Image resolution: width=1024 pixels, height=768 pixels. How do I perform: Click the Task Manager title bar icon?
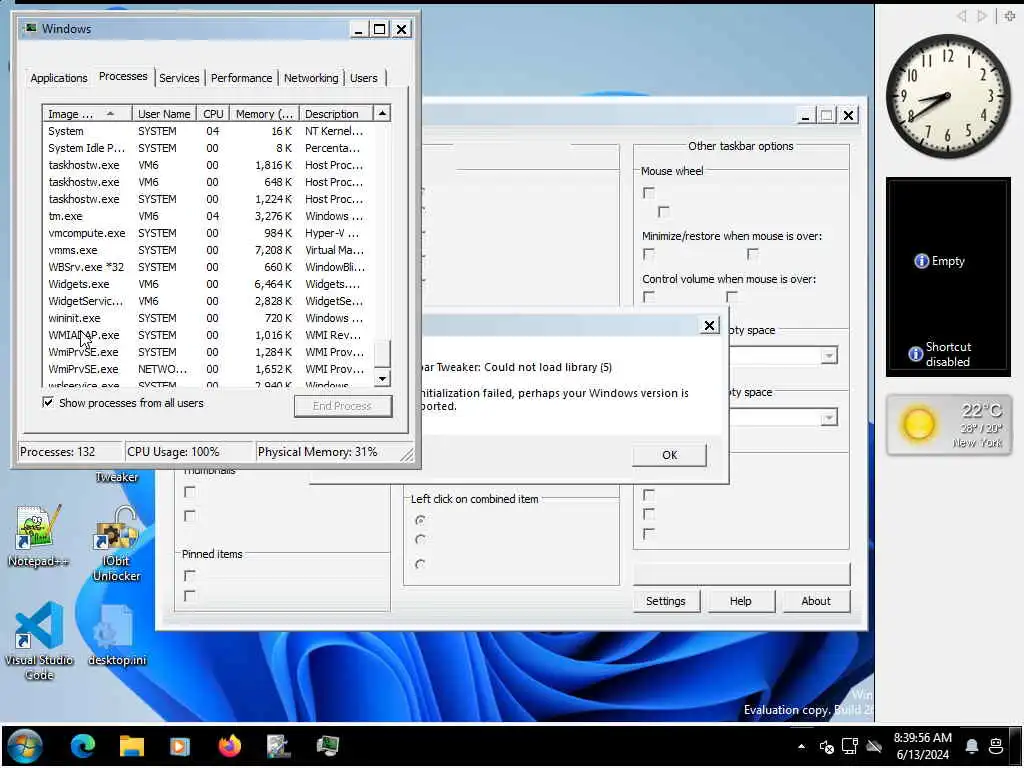click(x=30, y=28)
